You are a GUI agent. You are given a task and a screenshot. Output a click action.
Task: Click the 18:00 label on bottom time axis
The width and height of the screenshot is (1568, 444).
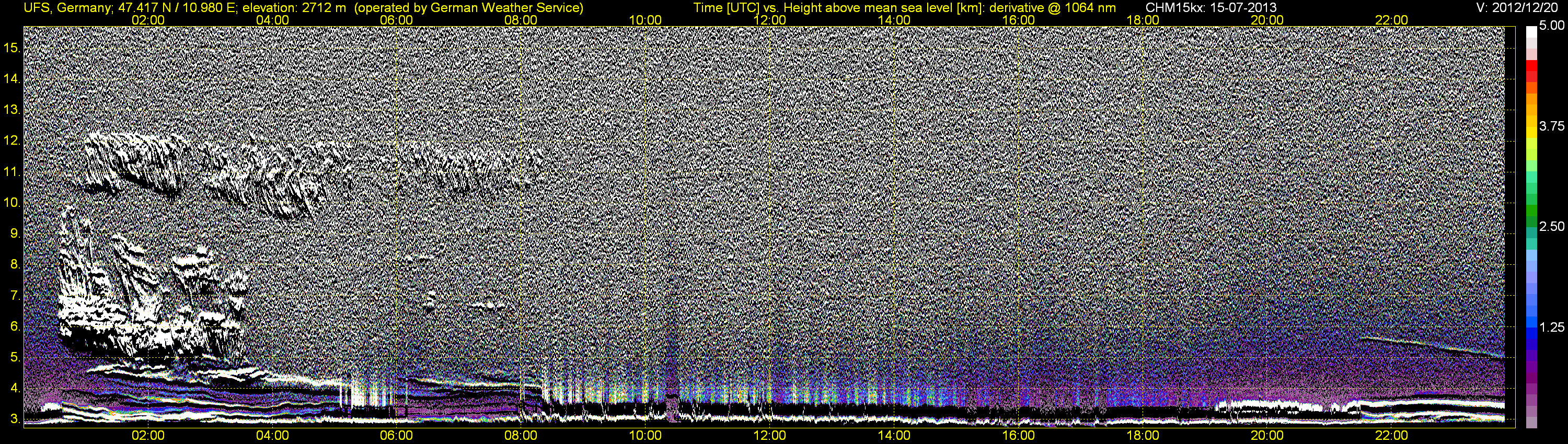[1143, 436]
